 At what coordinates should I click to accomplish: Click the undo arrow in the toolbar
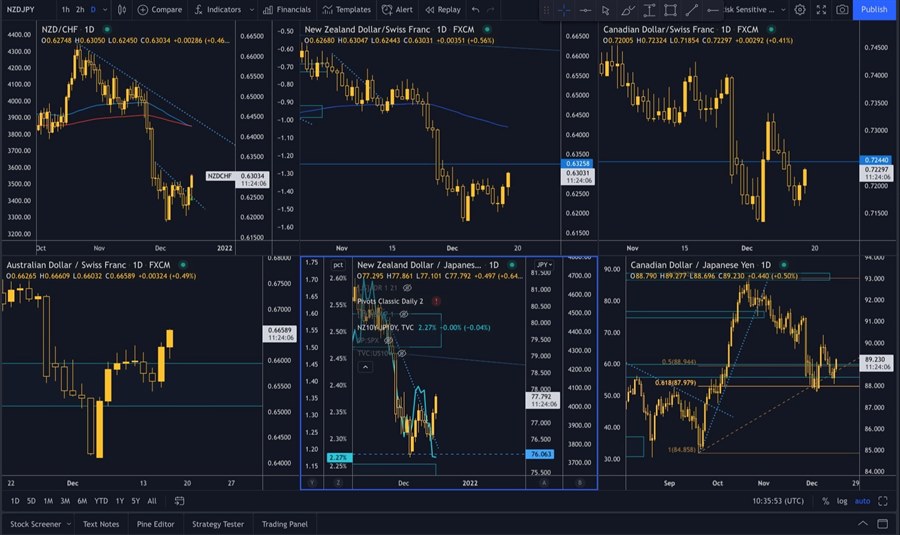[475, 9]
